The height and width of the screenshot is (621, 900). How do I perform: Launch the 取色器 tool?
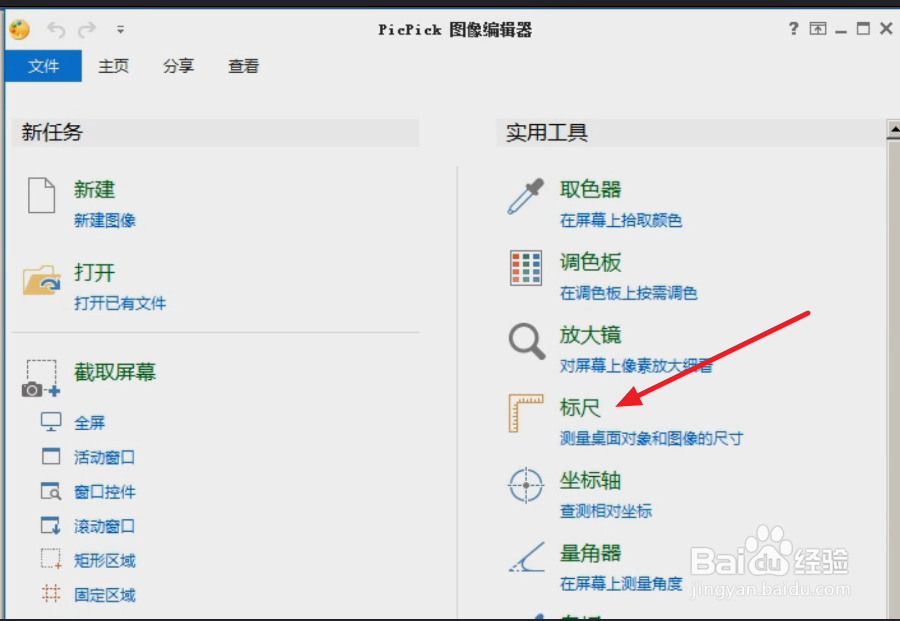(x=591, y=189)
